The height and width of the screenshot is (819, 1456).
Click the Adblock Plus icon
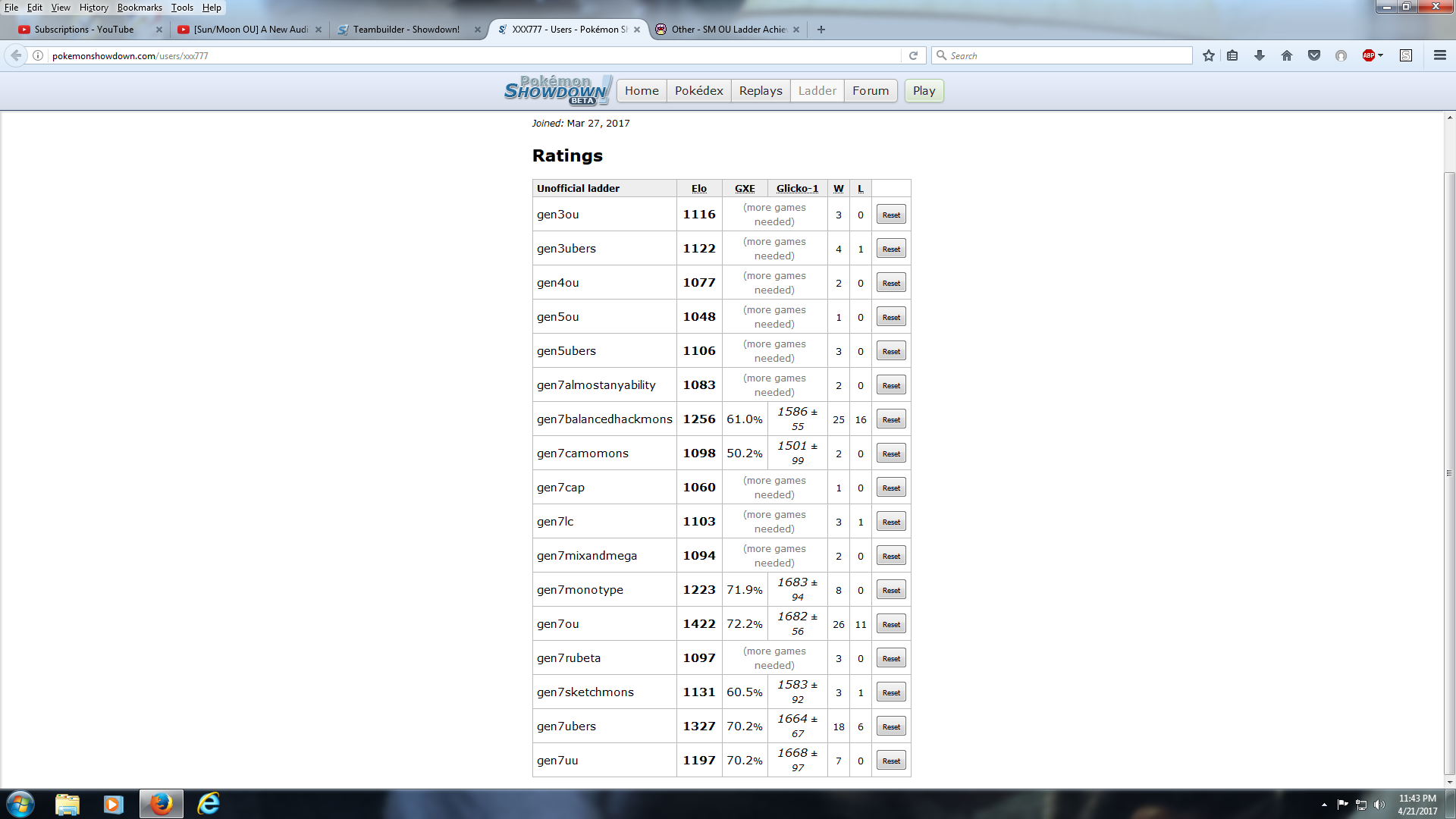pos(1368,55)
